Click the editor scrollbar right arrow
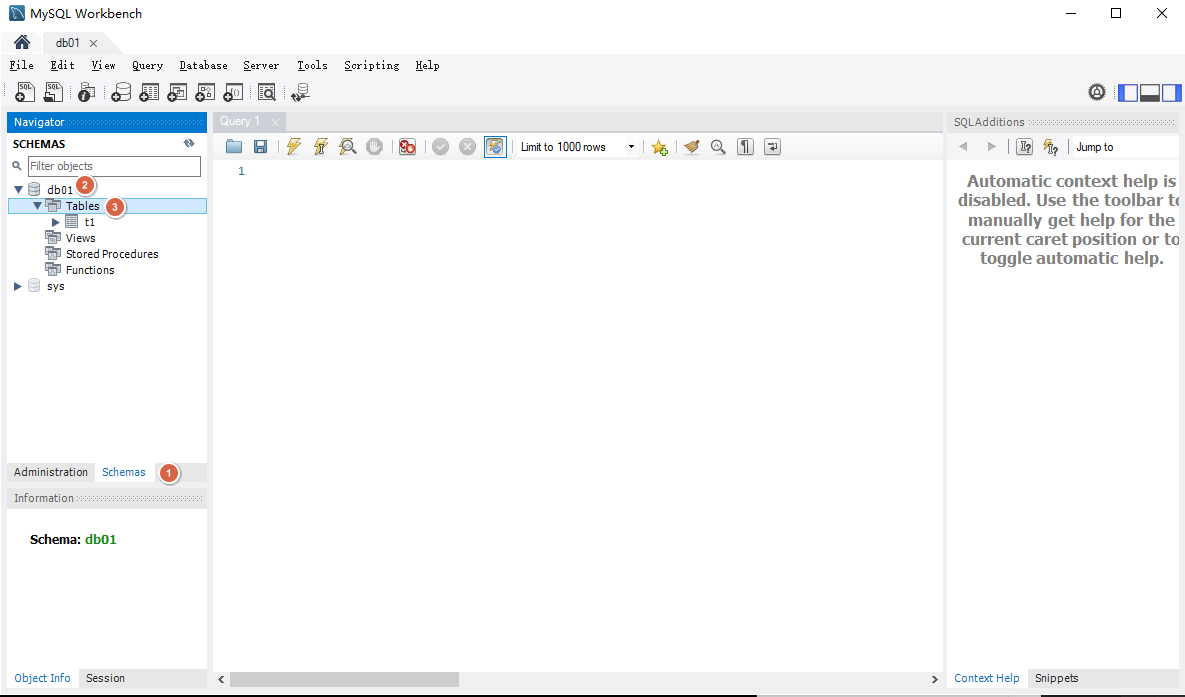The width and height of the screenshot is (1185, 697). (x=935, y=679)
